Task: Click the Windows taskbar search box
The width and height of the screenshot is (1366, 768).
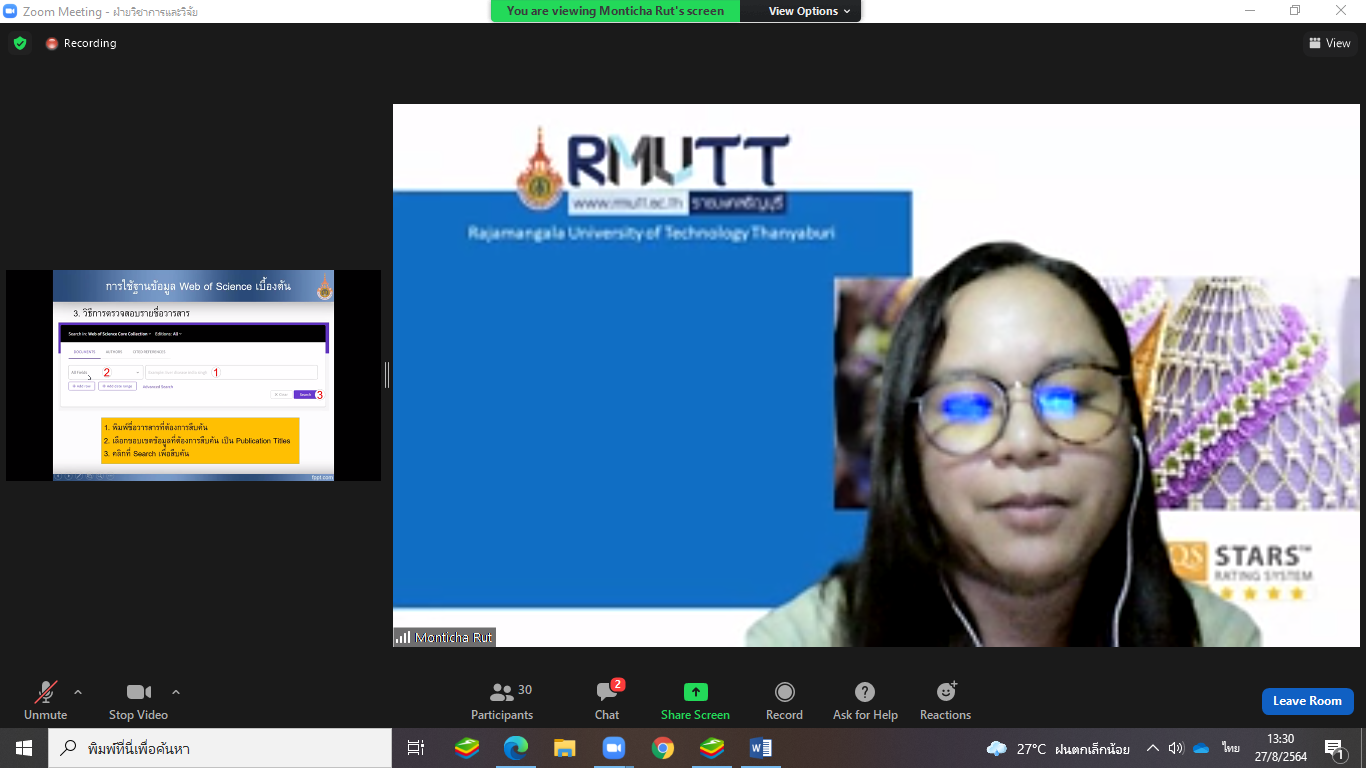Action: (220, 748)
